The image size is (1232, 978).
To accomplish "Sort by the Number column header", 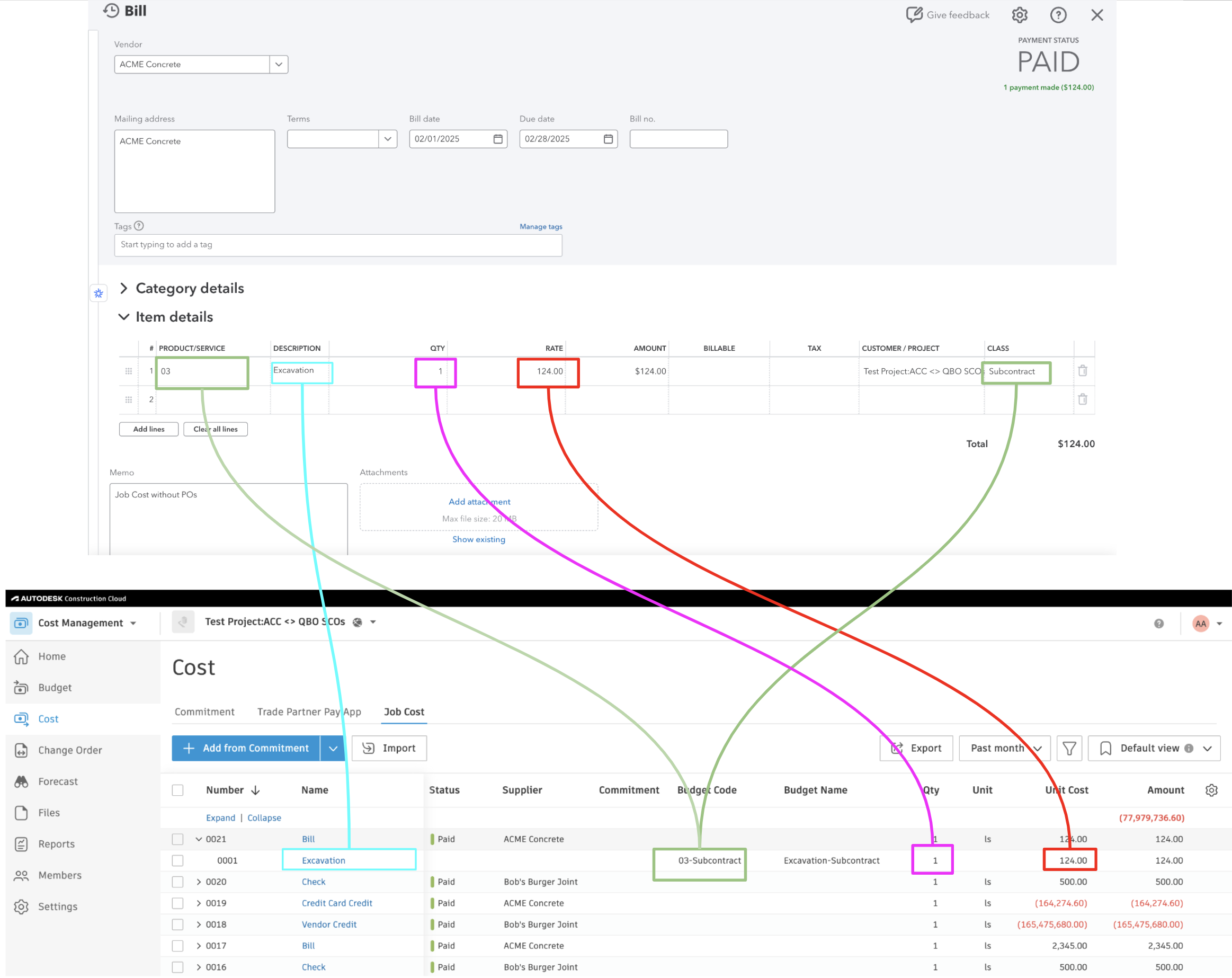I will (x=233, y=790).
